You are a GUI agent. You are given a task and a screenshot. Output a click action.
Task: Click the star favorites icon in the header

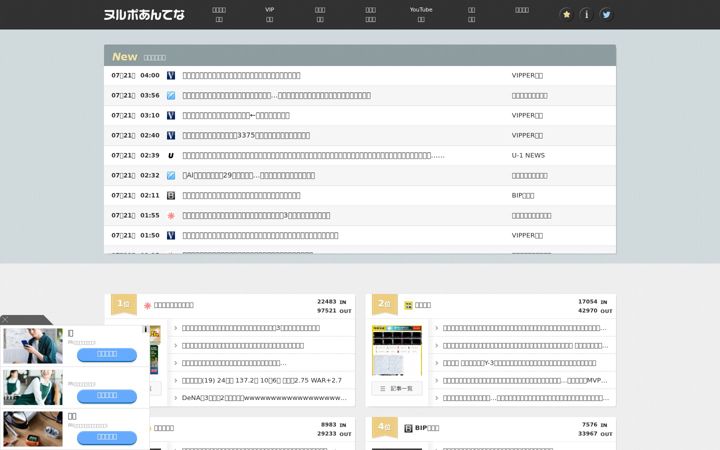566,15
